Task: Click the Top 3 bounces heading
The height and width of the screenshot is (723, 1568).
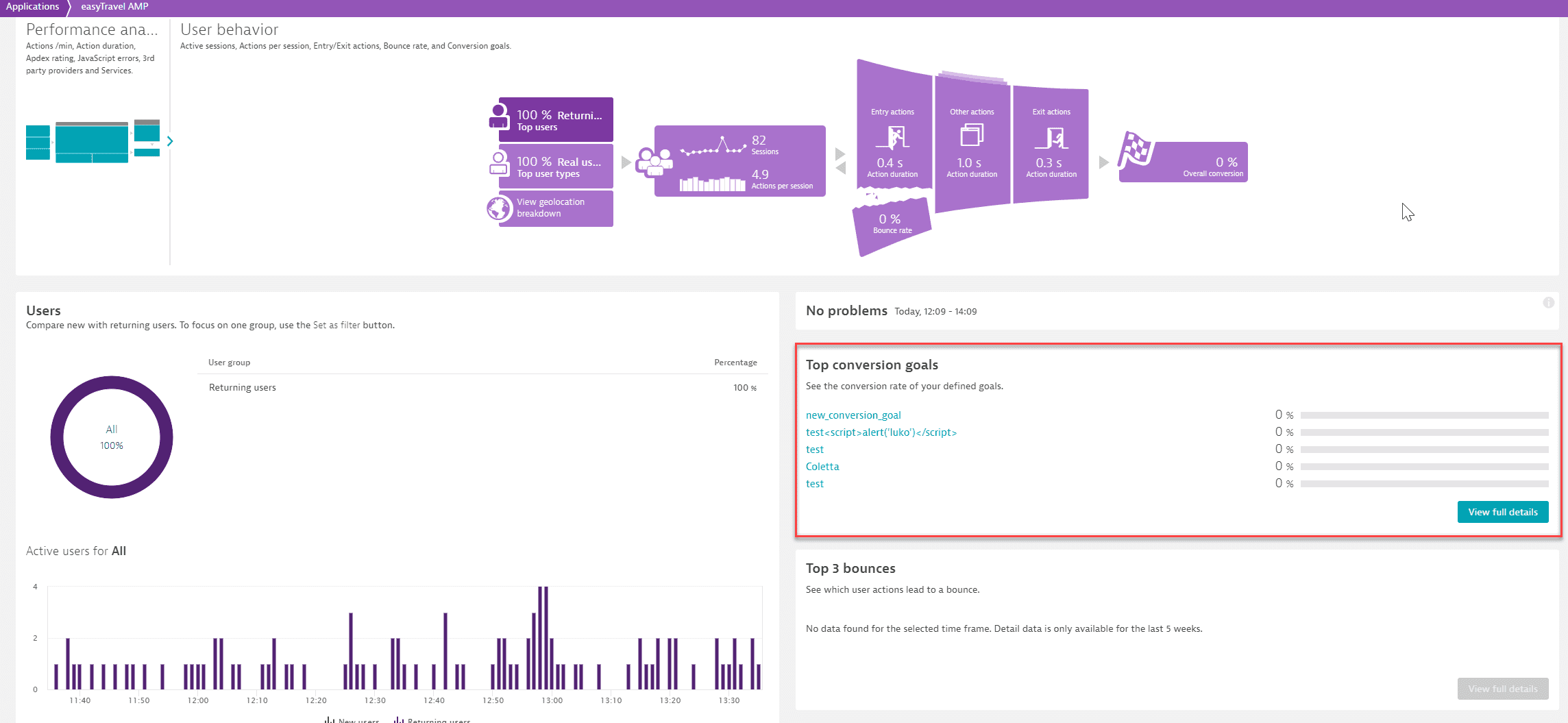Action: point(850,568)
